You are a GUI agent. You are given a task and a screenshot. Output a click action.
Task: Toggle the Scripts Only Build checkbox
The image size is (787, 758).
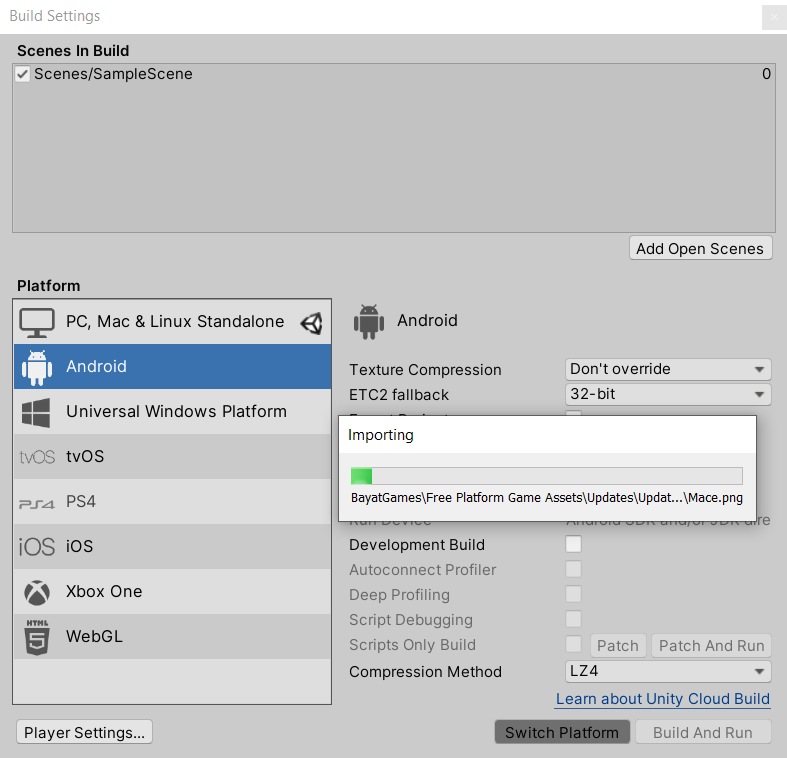[x=573, y=644]
